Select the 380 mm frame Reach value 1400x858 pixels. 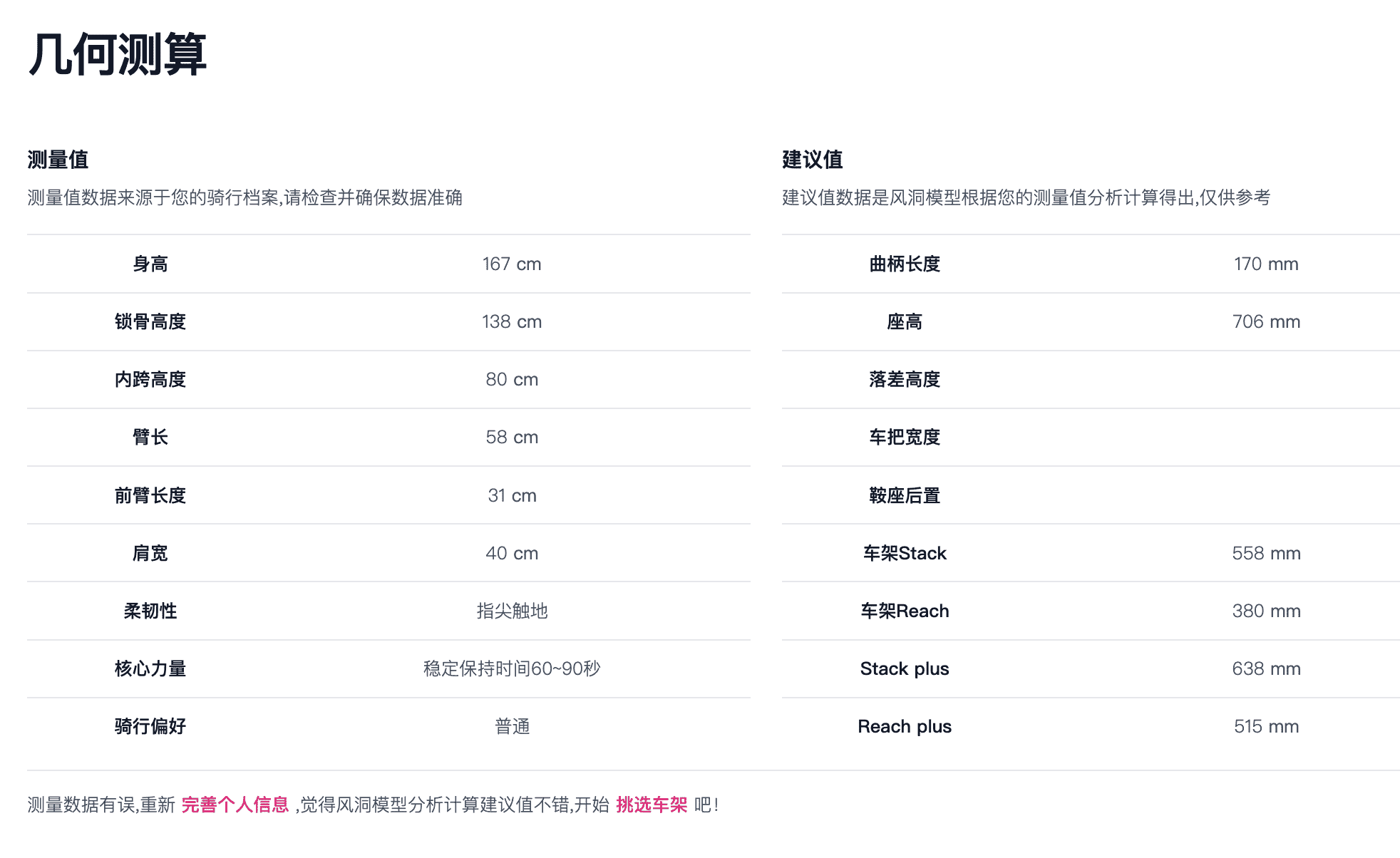pyautogui.click(x=1266, y=611)
